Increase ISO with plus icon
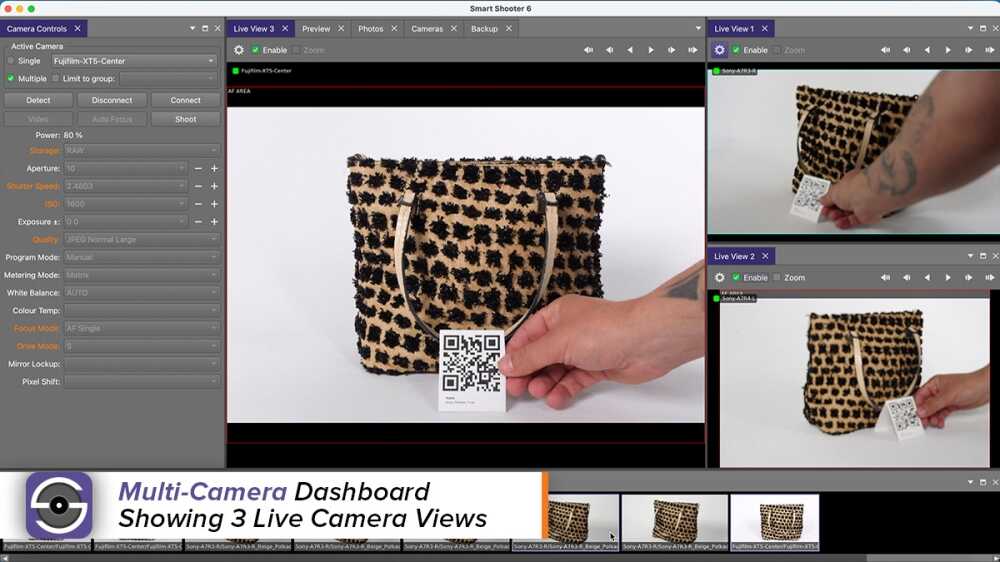Screen dimensions: 1000x562 pos(214,204)
